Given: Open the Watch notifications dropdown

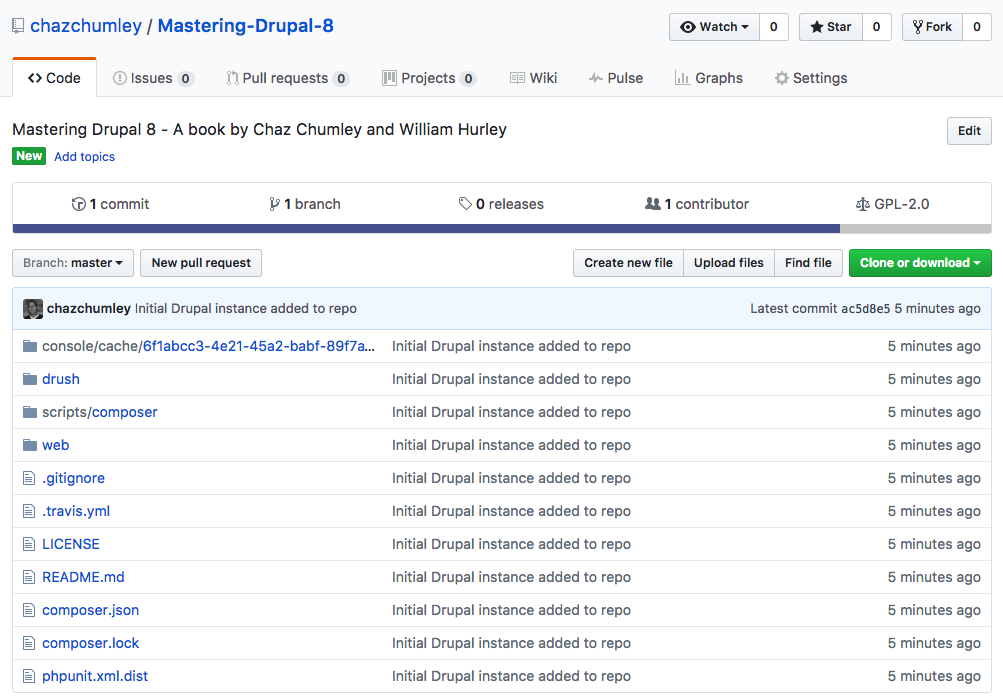Looking at the screenshot, I should coord(714,27).
